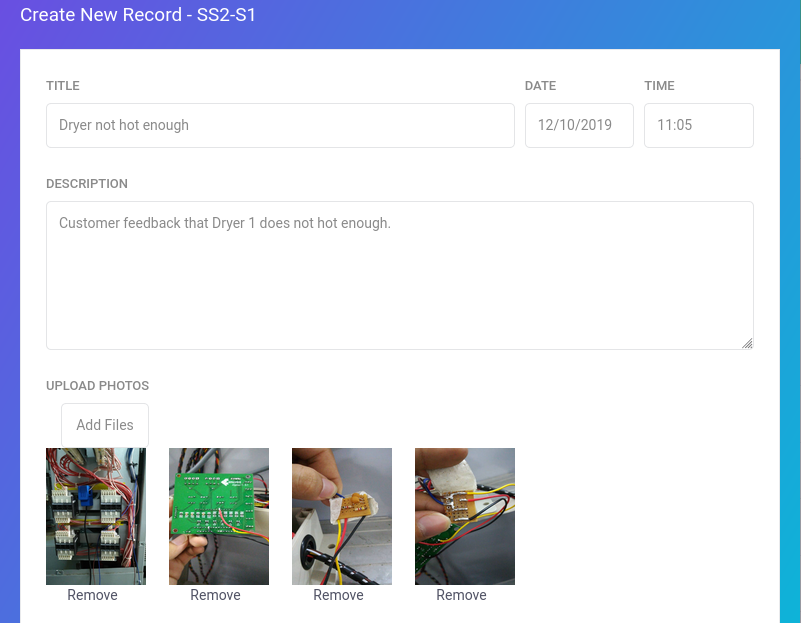Remove the green circuit board photo
Screen dimensions: 801x623
coord(216,595)
